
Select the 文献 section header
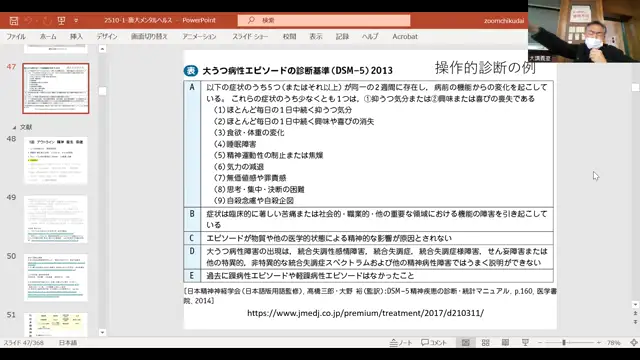(x=26, y=127)
